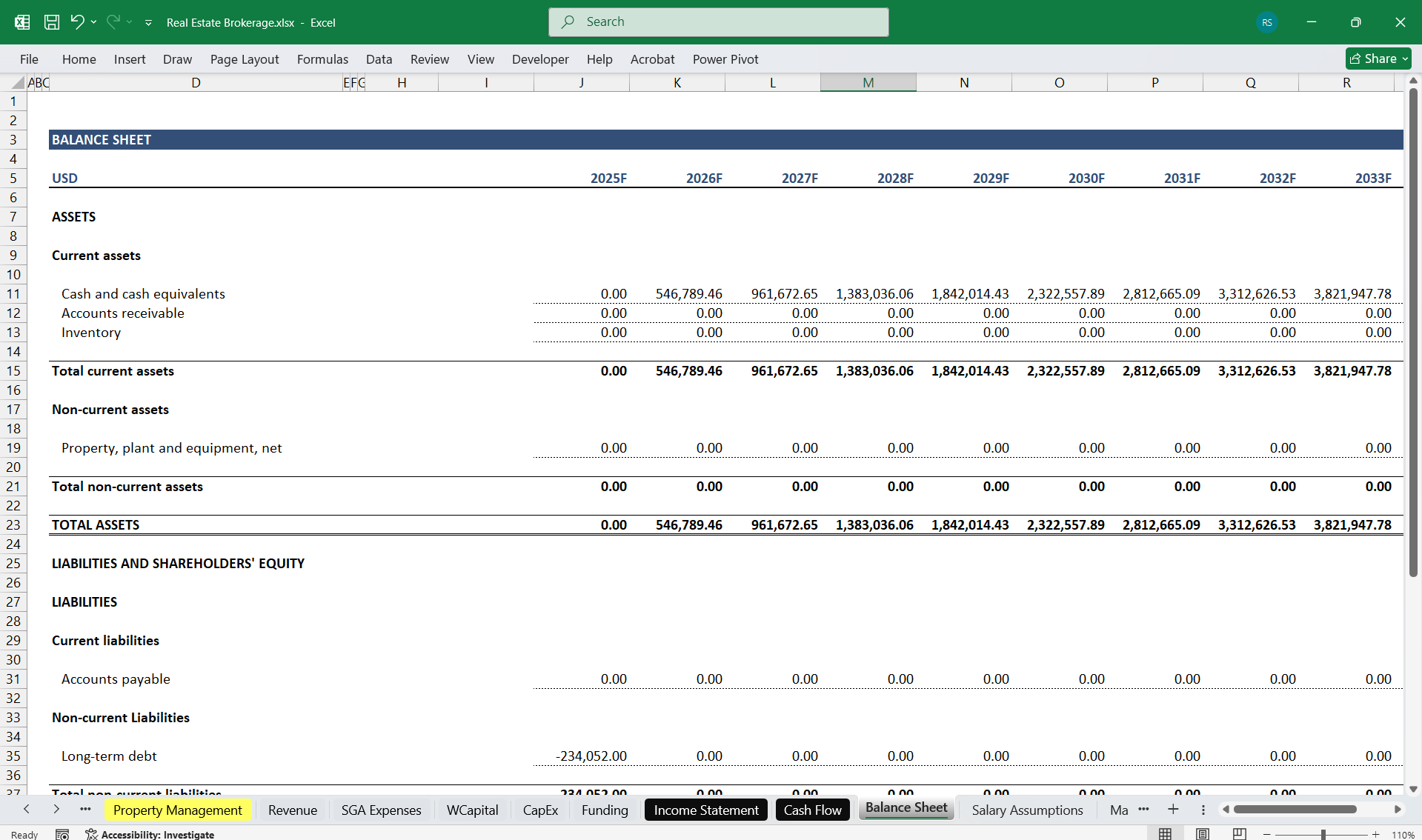Open the Developer ribbon tab
1422x840 pixels.
540,59
